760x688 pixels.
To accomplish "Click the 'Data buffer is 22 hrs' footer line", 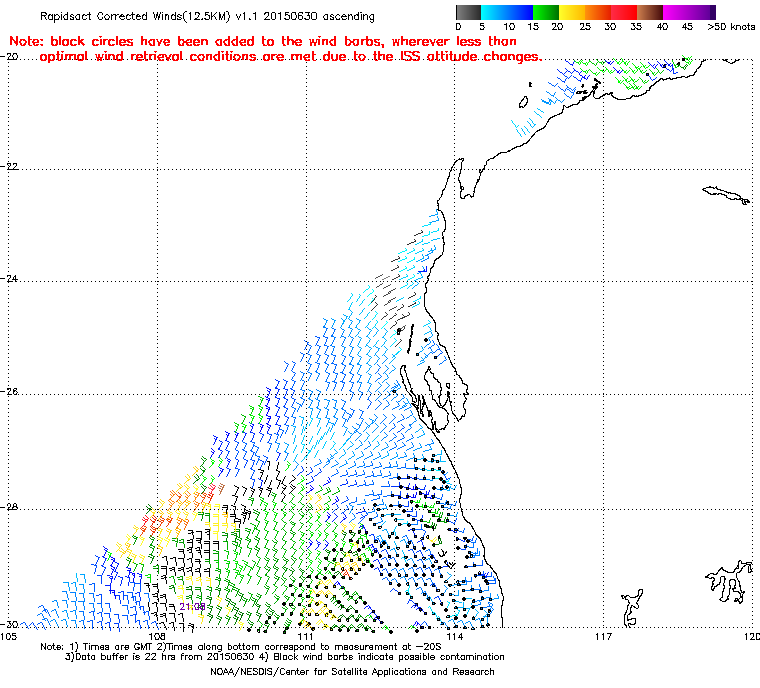I will pos(285,657).
